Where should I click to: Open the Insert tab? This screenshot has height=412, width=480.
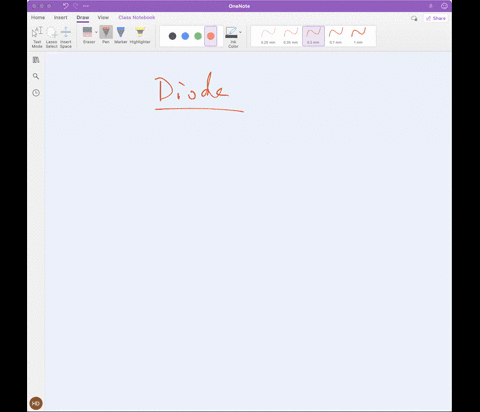[x=61, y=17]
